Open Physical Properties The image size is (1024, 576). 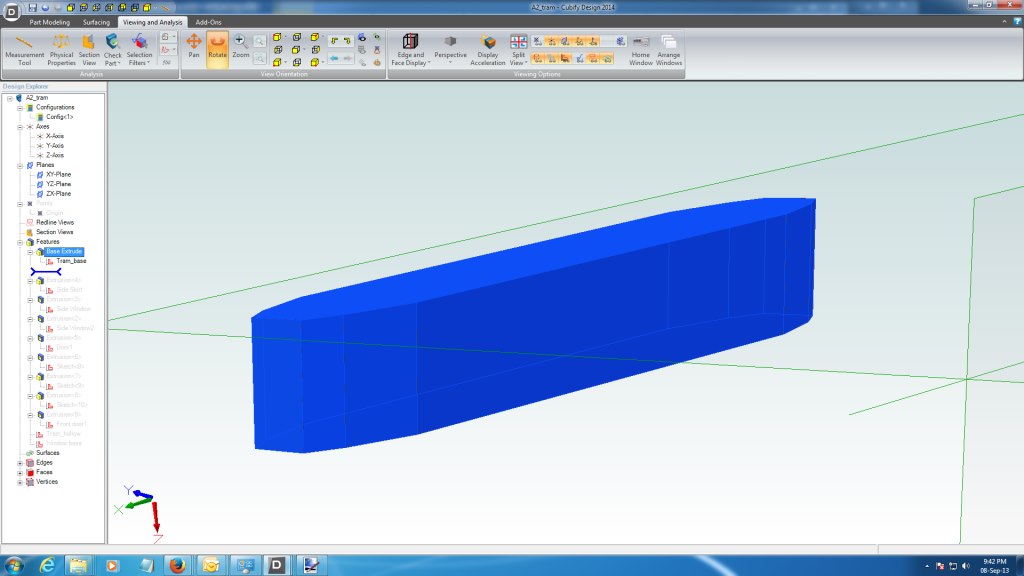coord(60,50)
